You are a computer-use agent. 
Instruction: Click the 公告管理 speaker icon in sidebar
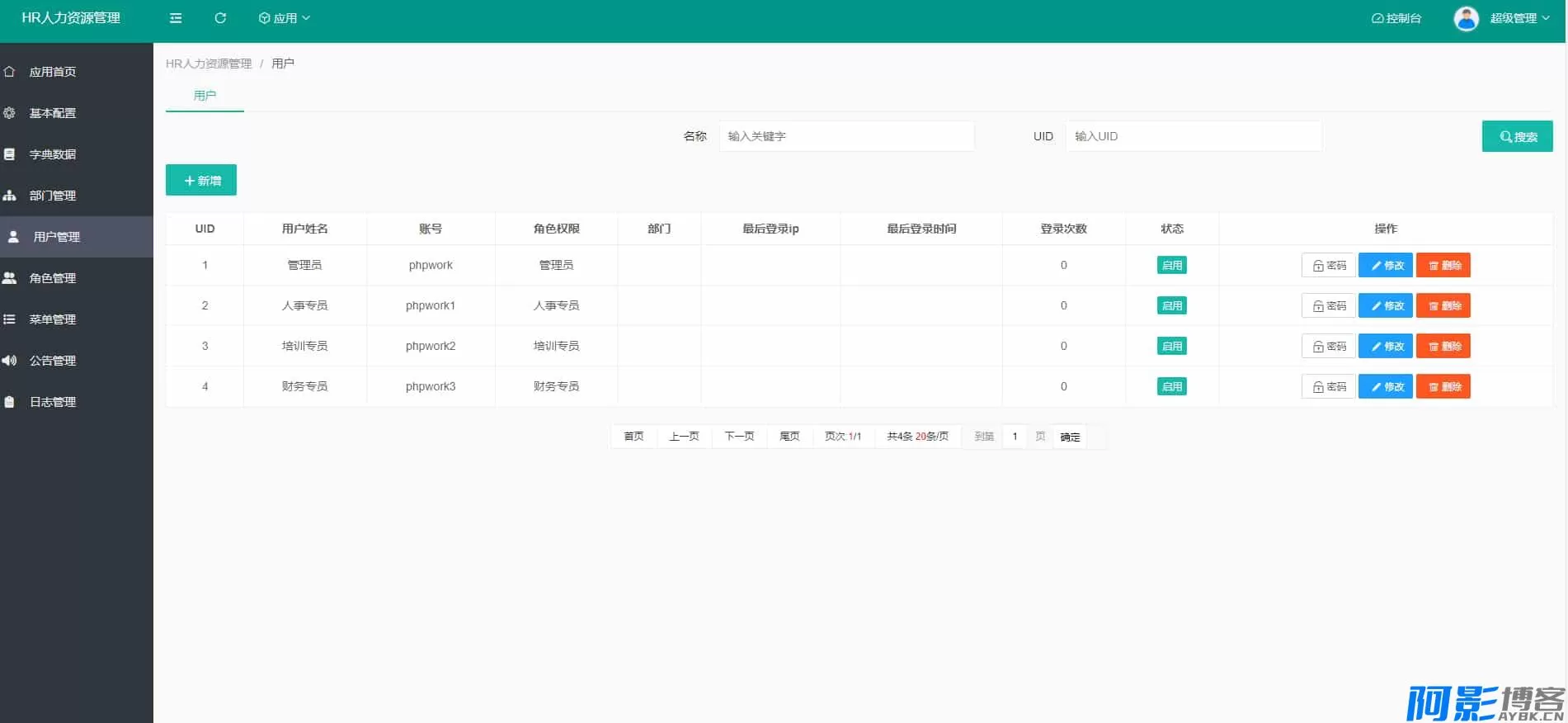click(x=10, y=361)
